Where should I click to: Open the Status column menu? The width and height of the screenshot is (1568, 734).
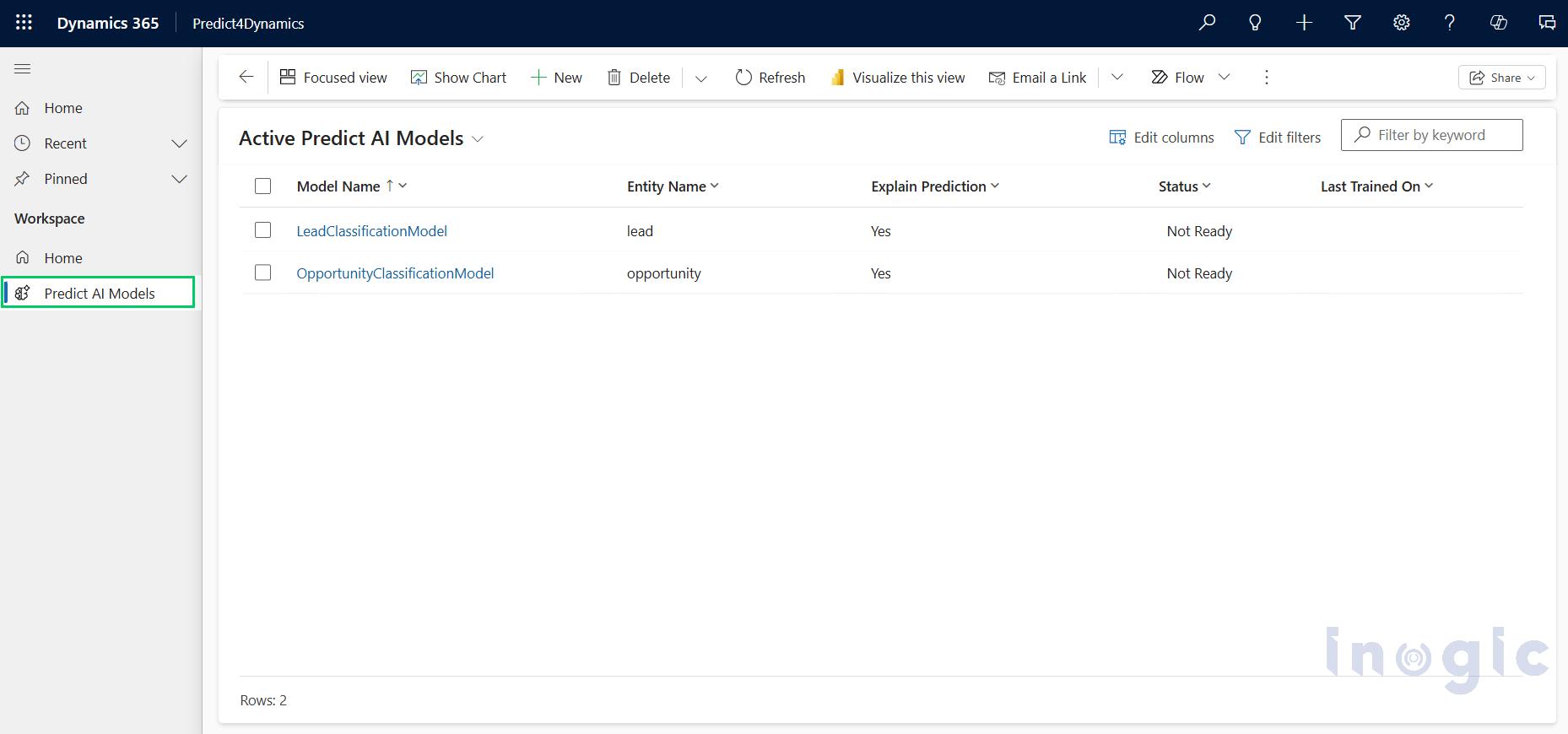point(1207,186)
